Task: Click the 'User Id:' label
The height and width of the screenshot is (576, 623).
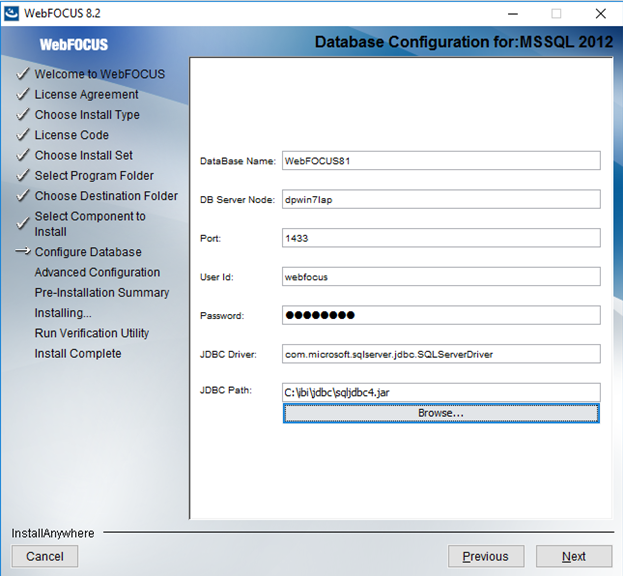Action: pyautogui.click(x=217, y=277)
